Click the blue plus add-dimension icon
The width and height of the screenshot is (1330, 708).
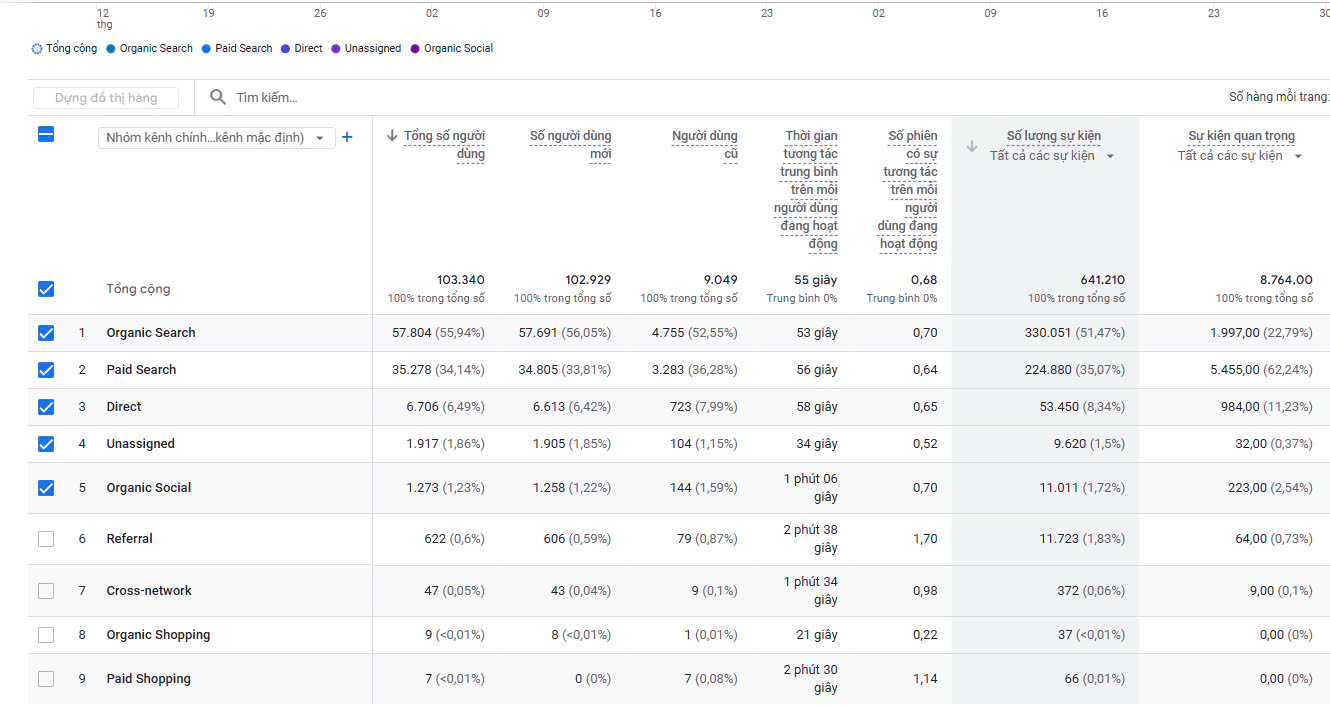[x=347, y=138]
